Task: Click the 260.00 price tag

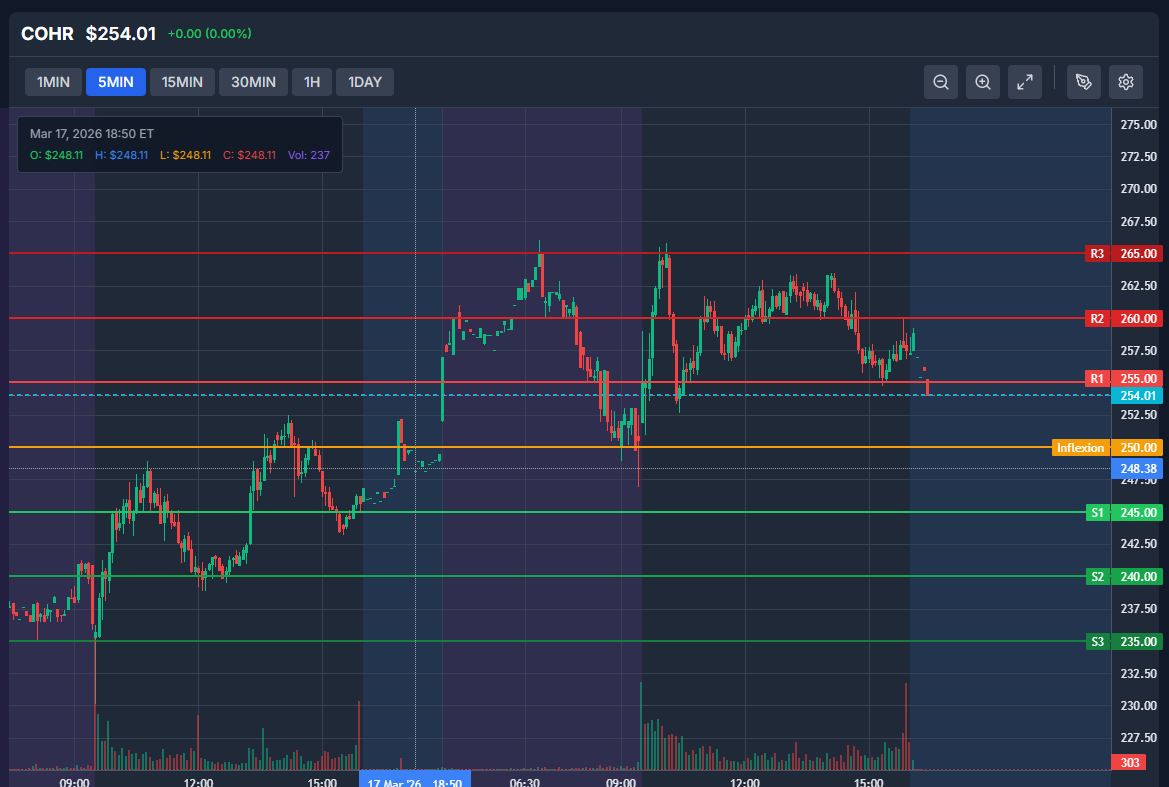Action: pos(1138,318)
